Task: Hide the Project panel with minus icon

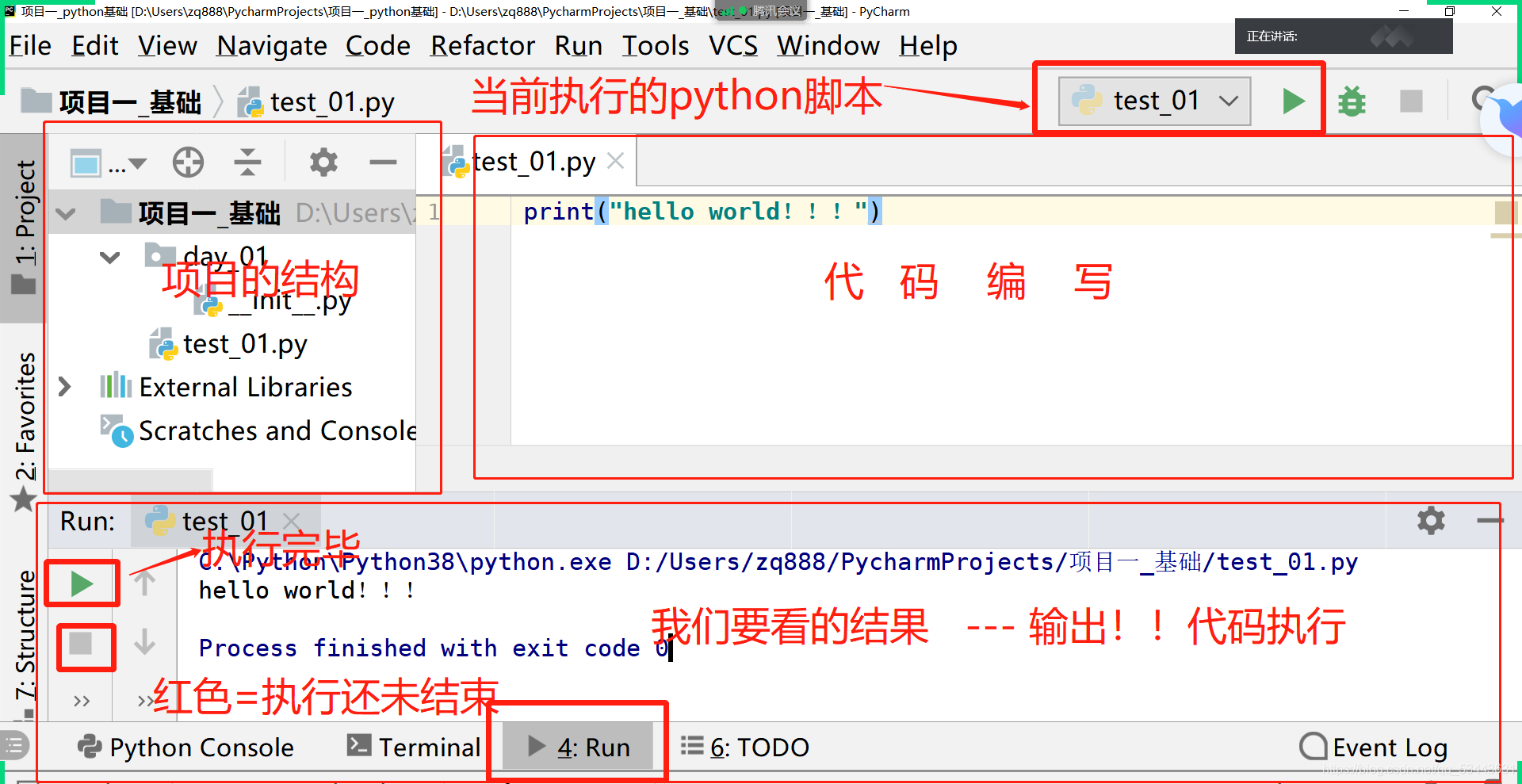Action: (383, 163)
